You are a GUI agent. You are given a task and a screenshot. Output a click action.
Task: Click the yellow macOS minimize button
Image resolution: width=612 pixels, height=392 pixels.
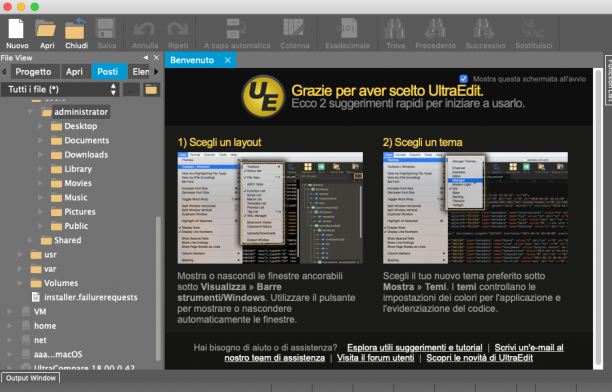click(x=21, y=7)
